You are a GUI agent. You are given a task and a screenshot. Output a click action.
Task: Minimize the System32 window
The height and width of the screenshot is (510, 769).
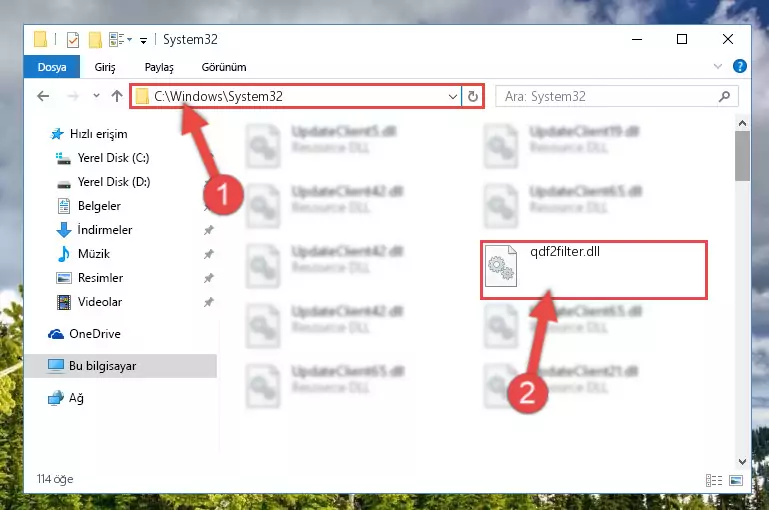(x=637, y=39)
